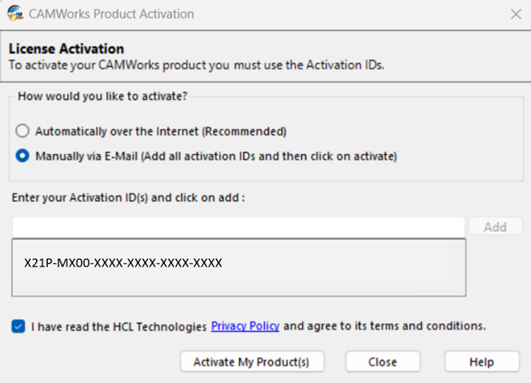The height and width of the screenshot is (383, 531).
Task: Select the Automatically over the Internet radio button
Action: pos(22,131)
